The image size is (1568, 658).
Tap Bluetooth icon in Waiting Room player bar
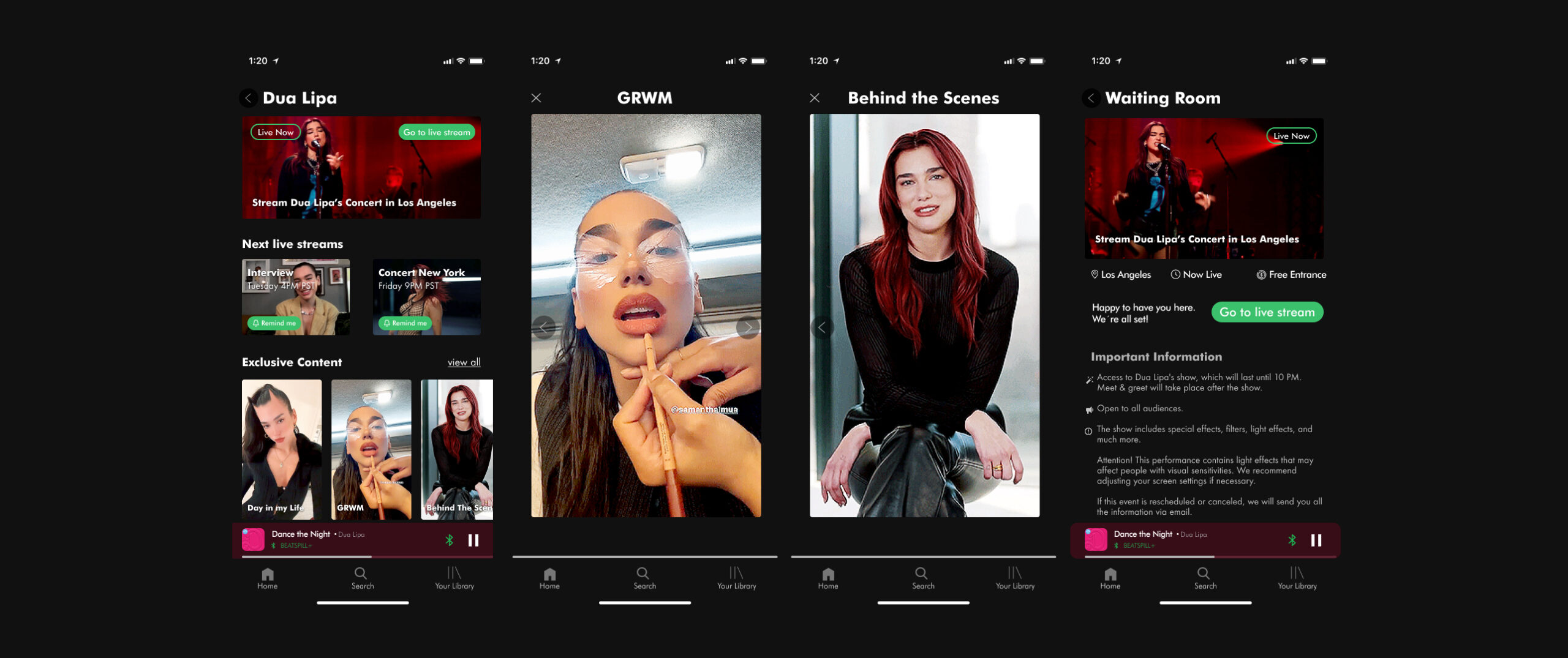[x=1292, y=540]
